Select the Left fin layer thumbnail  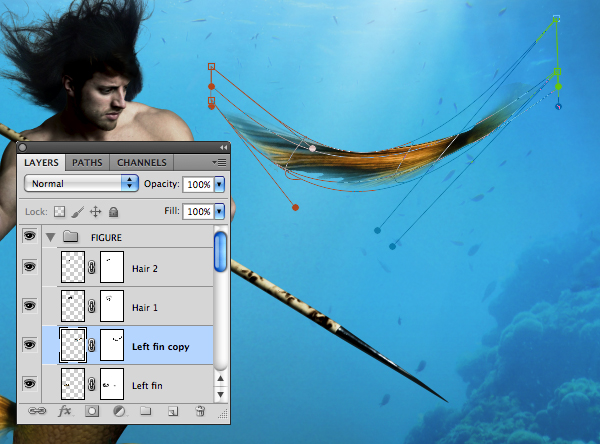73,384
